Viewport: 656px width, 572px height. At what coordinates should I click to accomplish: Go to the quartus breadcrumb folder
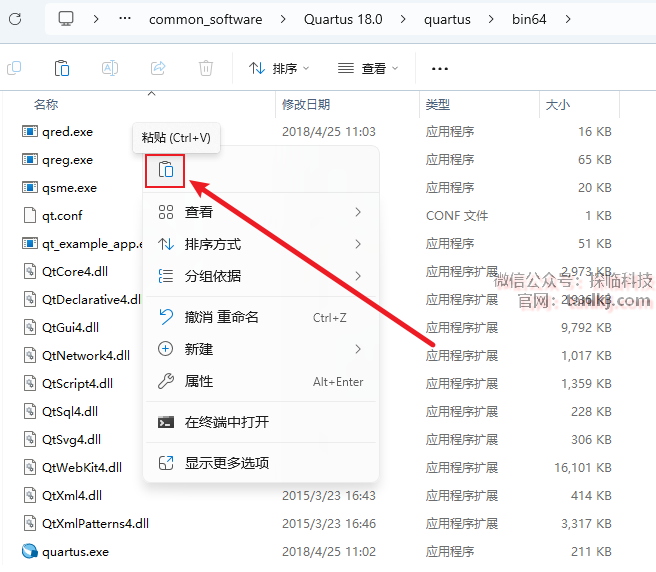pos(447,19)
